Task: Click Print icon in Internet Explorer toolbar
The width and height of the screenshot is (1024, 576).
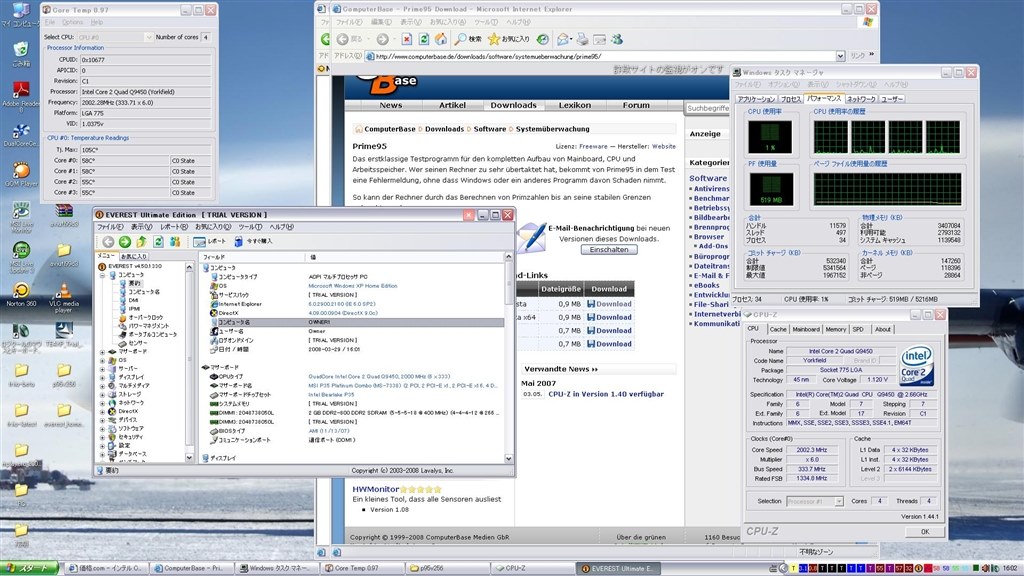Action: tap(582, 39)
